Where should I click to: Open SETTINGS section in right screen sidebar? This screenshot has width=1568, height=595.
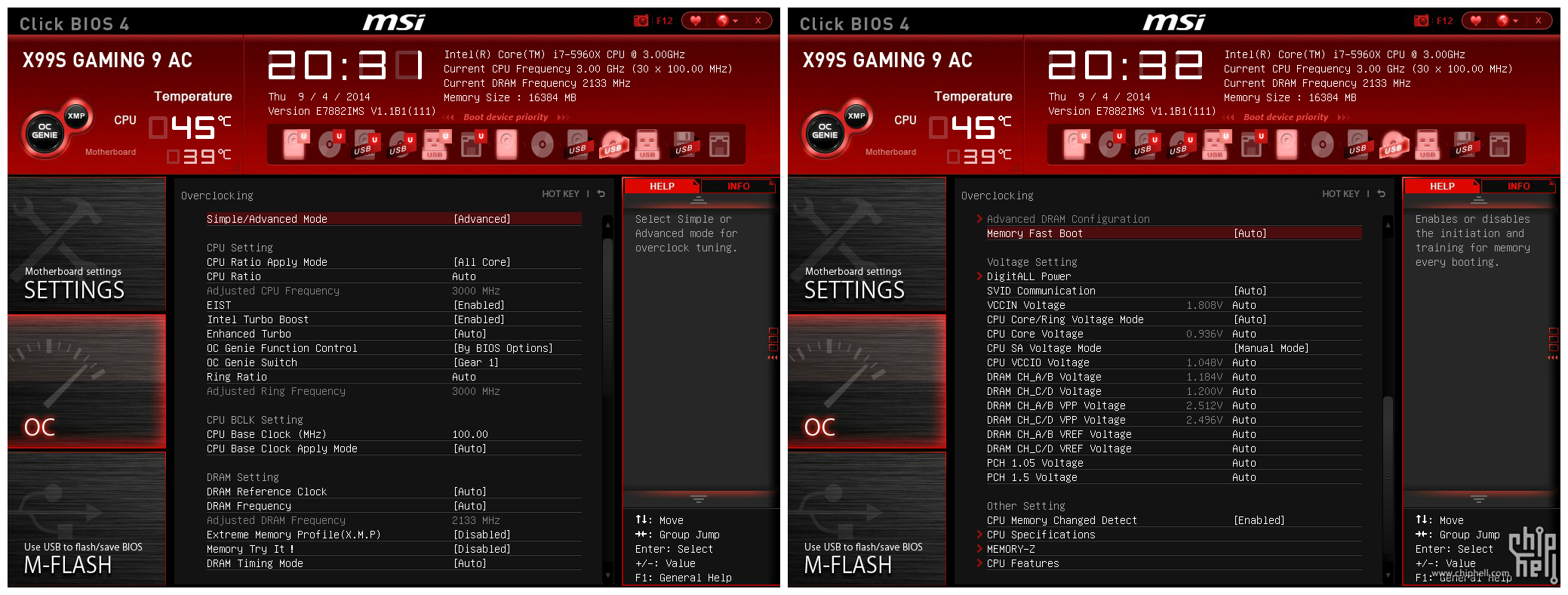point(867,245)
